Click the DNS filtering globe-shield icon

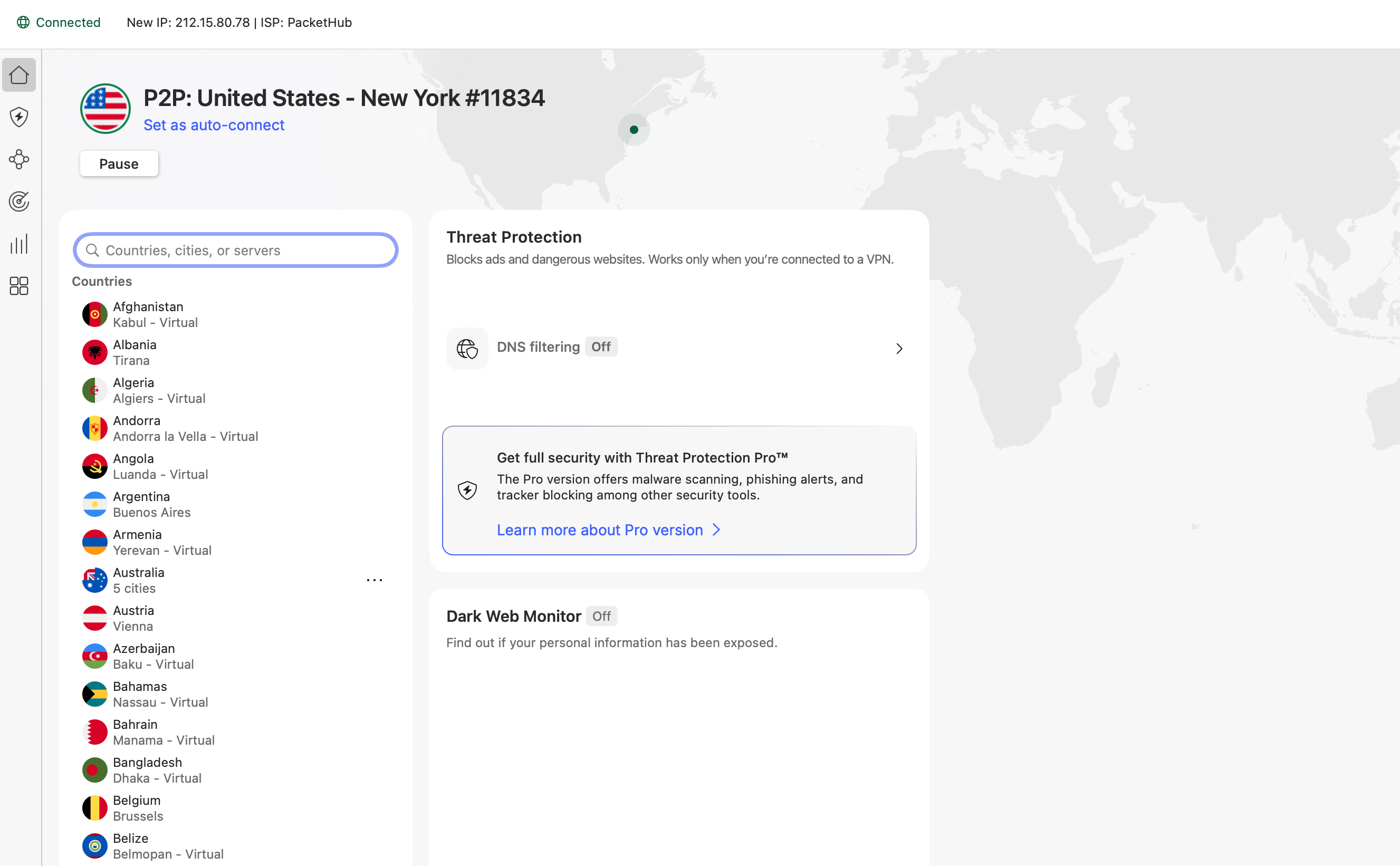tap(467, 348)
